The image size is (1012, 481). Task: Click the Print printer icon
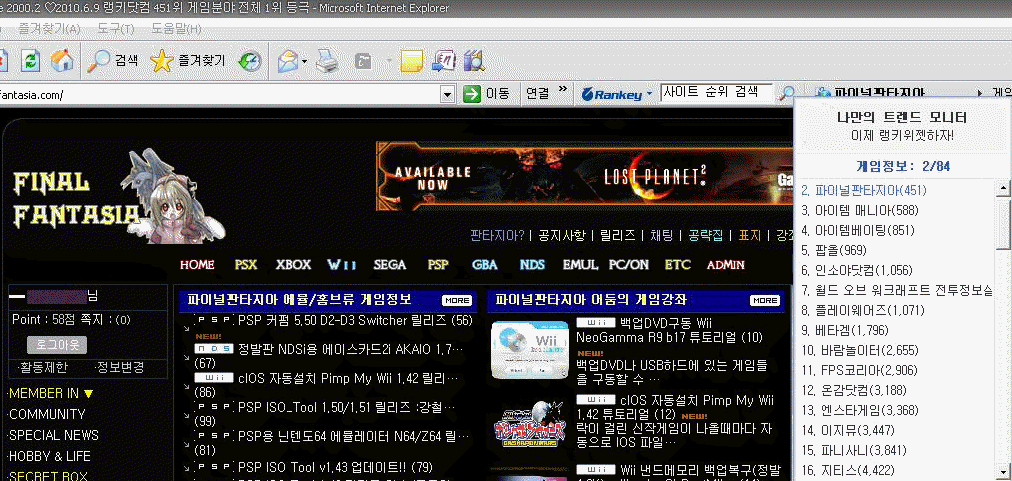(327, 61)
